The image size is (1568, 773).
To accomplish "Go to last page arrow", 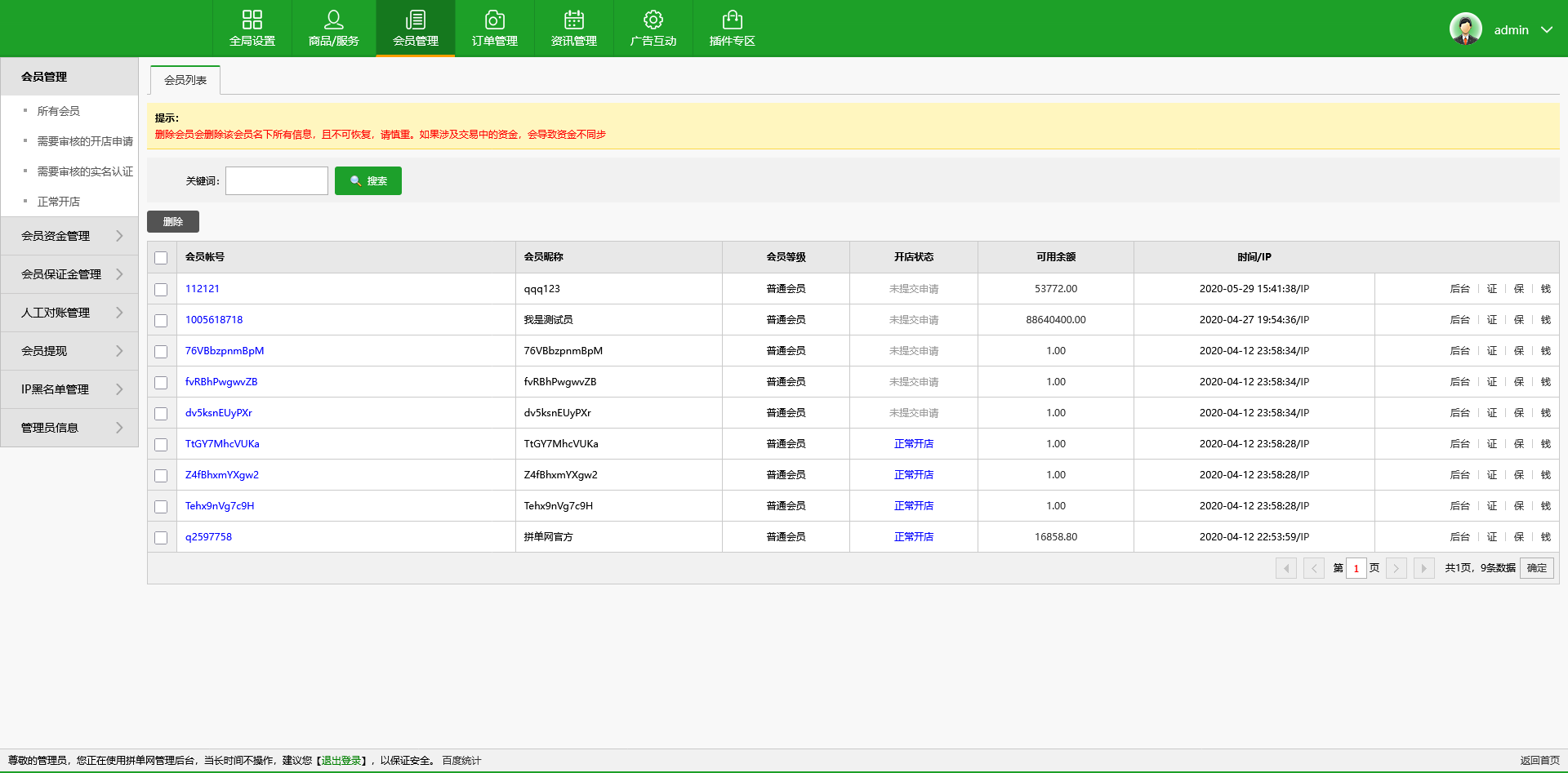I will click(1424, 568).
